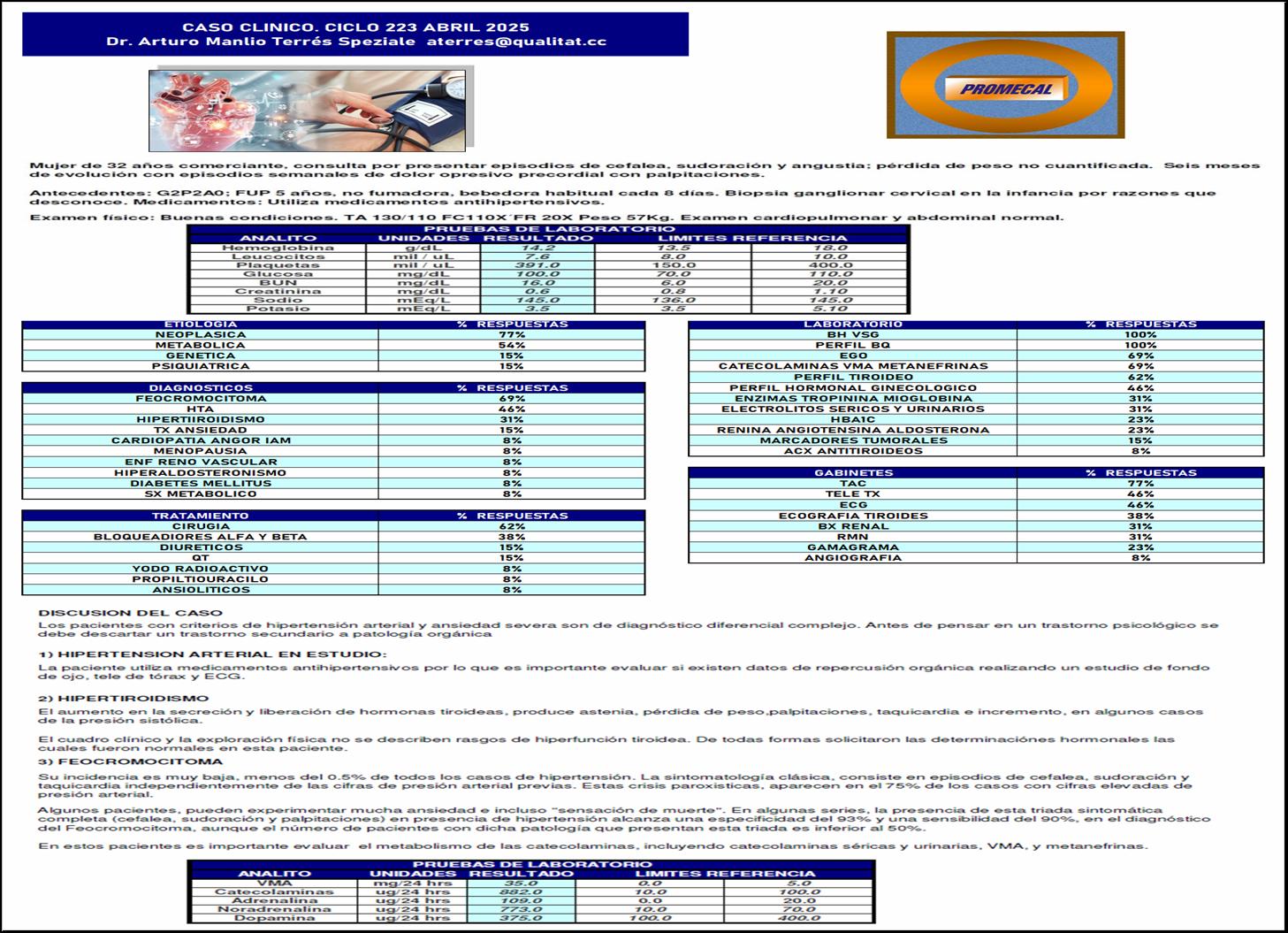The width and height of the screenshot is (1288, 933).
Task: Select the TAC imaging row
Action: click(x=976, y=484)
